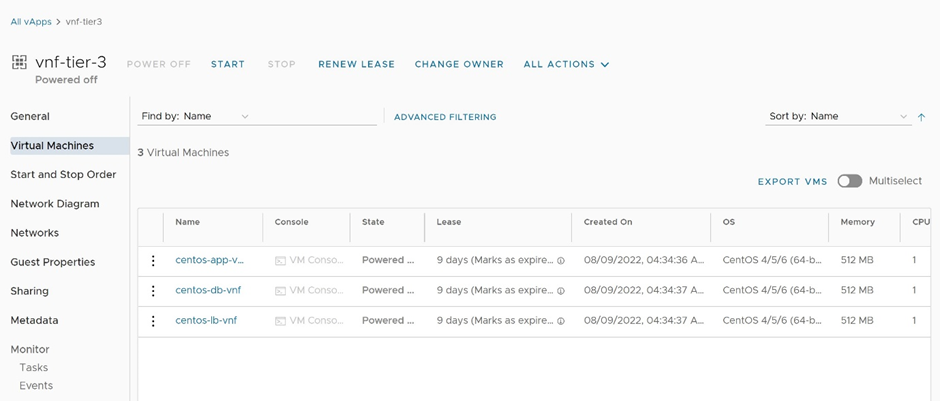Click the Console column header
The image size is (940, 401).
coord(291,222)
